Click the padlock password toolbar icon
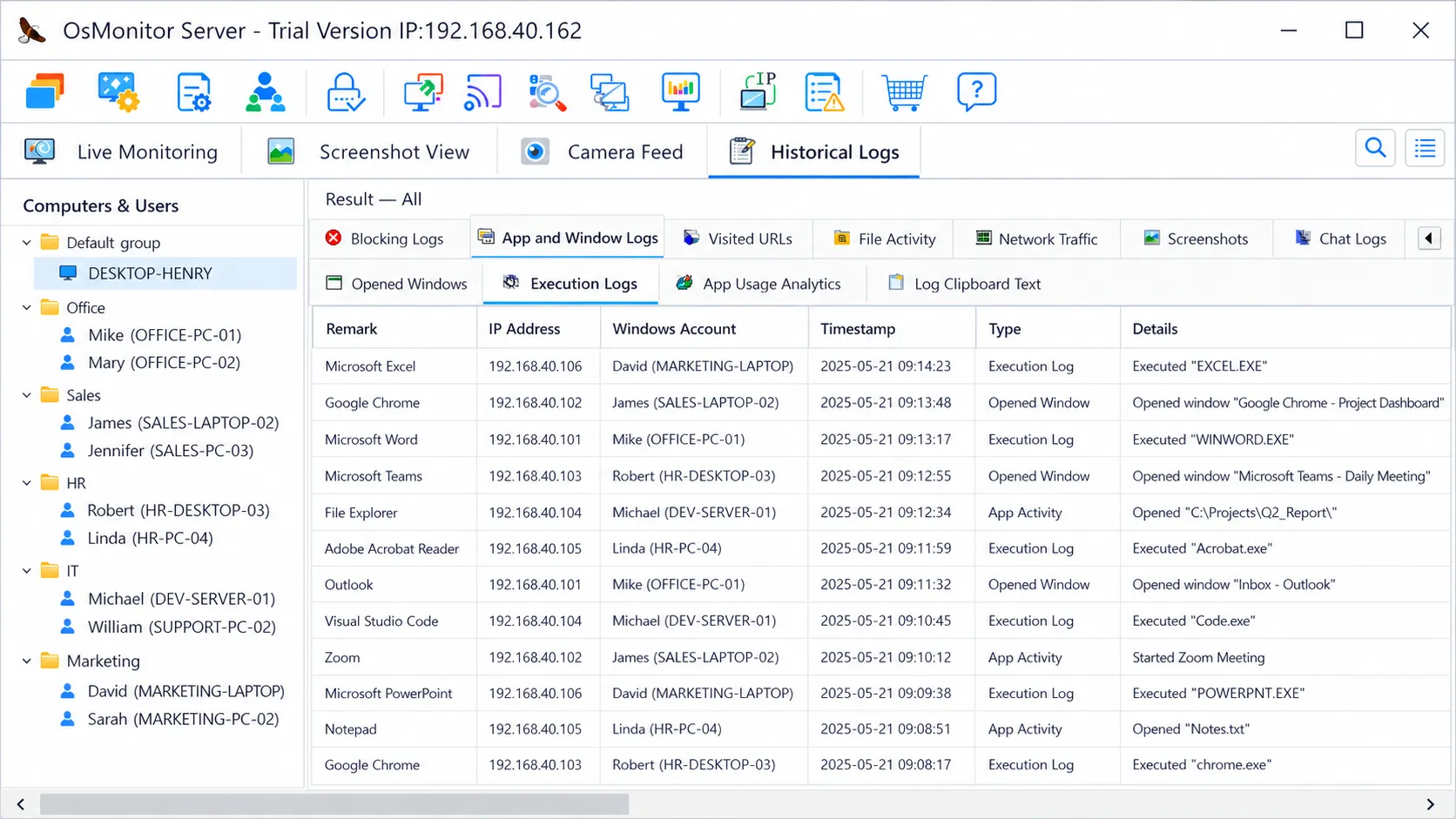This screenshot has width=1456, height=819. [x=346, y=91]
